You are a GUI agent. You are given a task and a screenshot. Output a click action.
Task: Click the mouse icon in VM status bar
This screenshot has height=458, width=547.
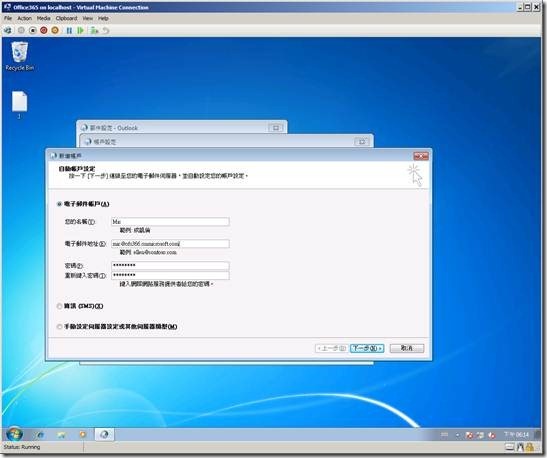(x=520, y=447)
